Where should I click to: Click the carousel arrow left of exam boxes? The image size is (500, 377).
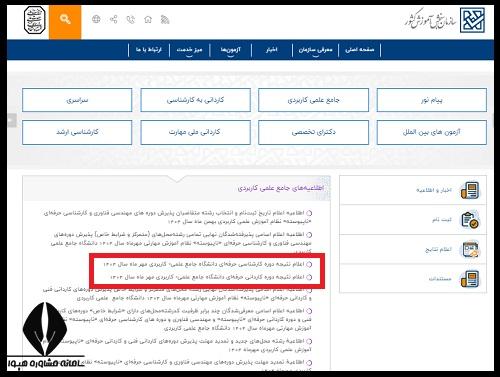[12, 120]
